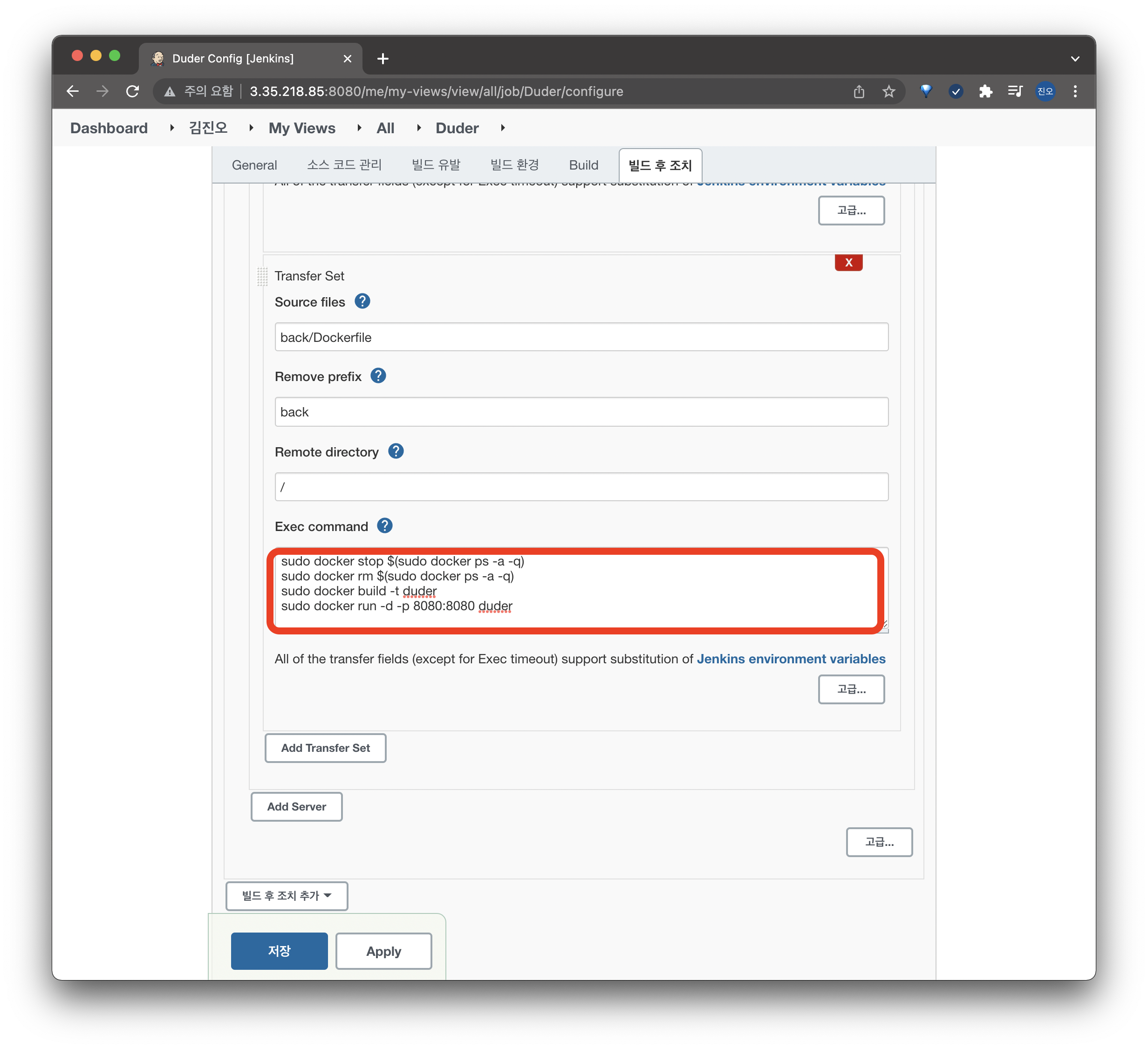The image size is (1148, 1049).
Task: Bookmark this page with the star
Action: point(888,91)
